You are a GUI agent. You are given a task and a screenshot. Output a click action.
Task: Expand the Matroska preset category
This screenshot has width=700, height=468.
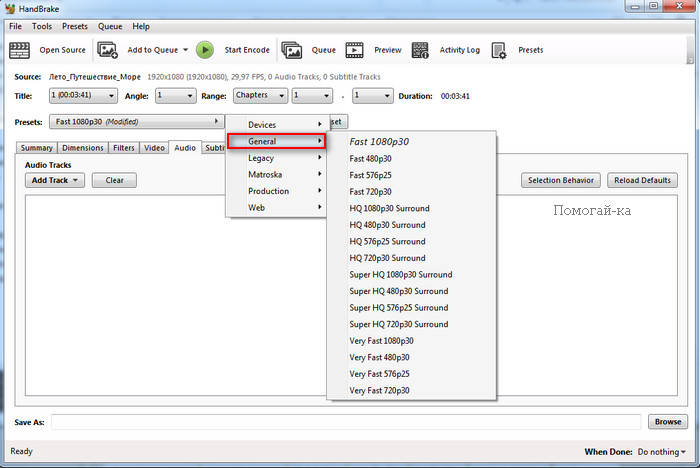(276, 174)
